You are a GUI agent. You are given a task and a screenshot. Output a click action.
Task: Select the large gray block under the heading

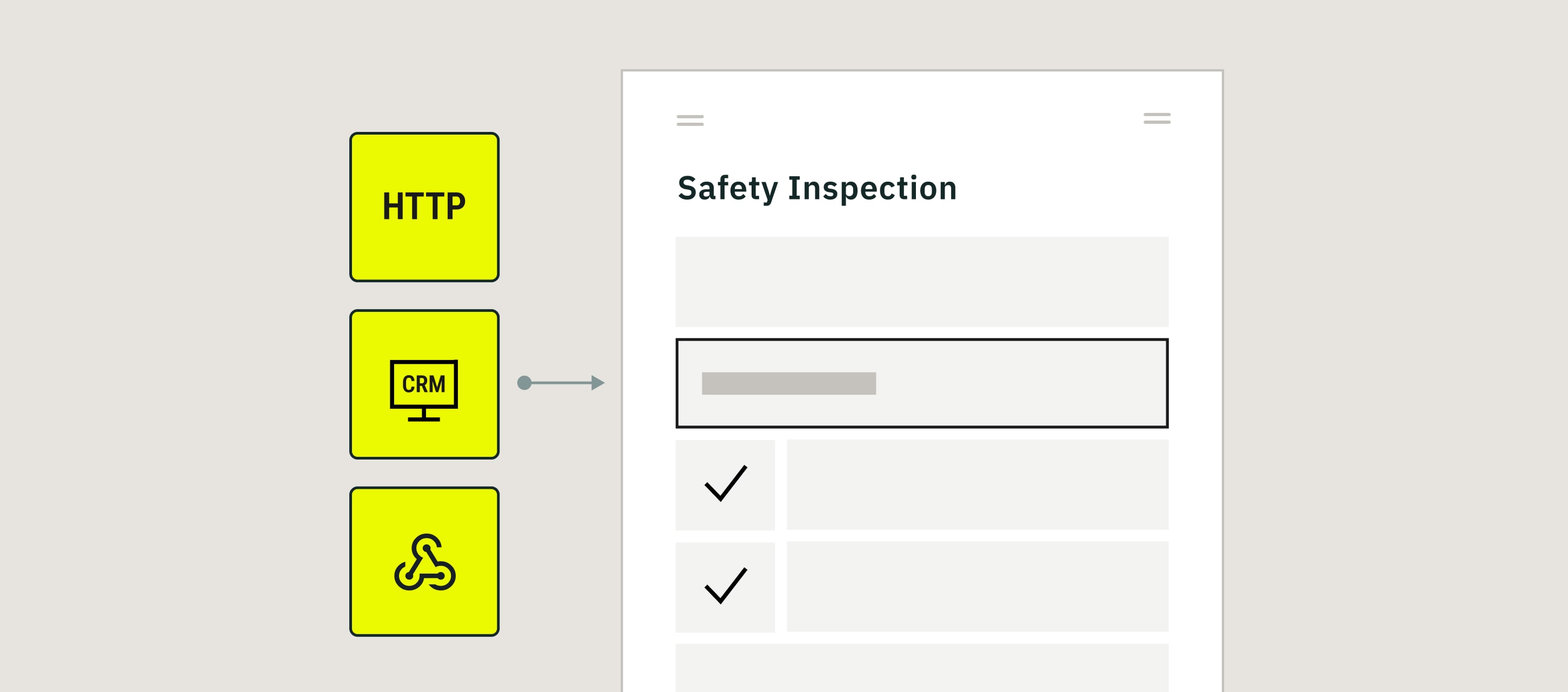(x=921, y=282)
